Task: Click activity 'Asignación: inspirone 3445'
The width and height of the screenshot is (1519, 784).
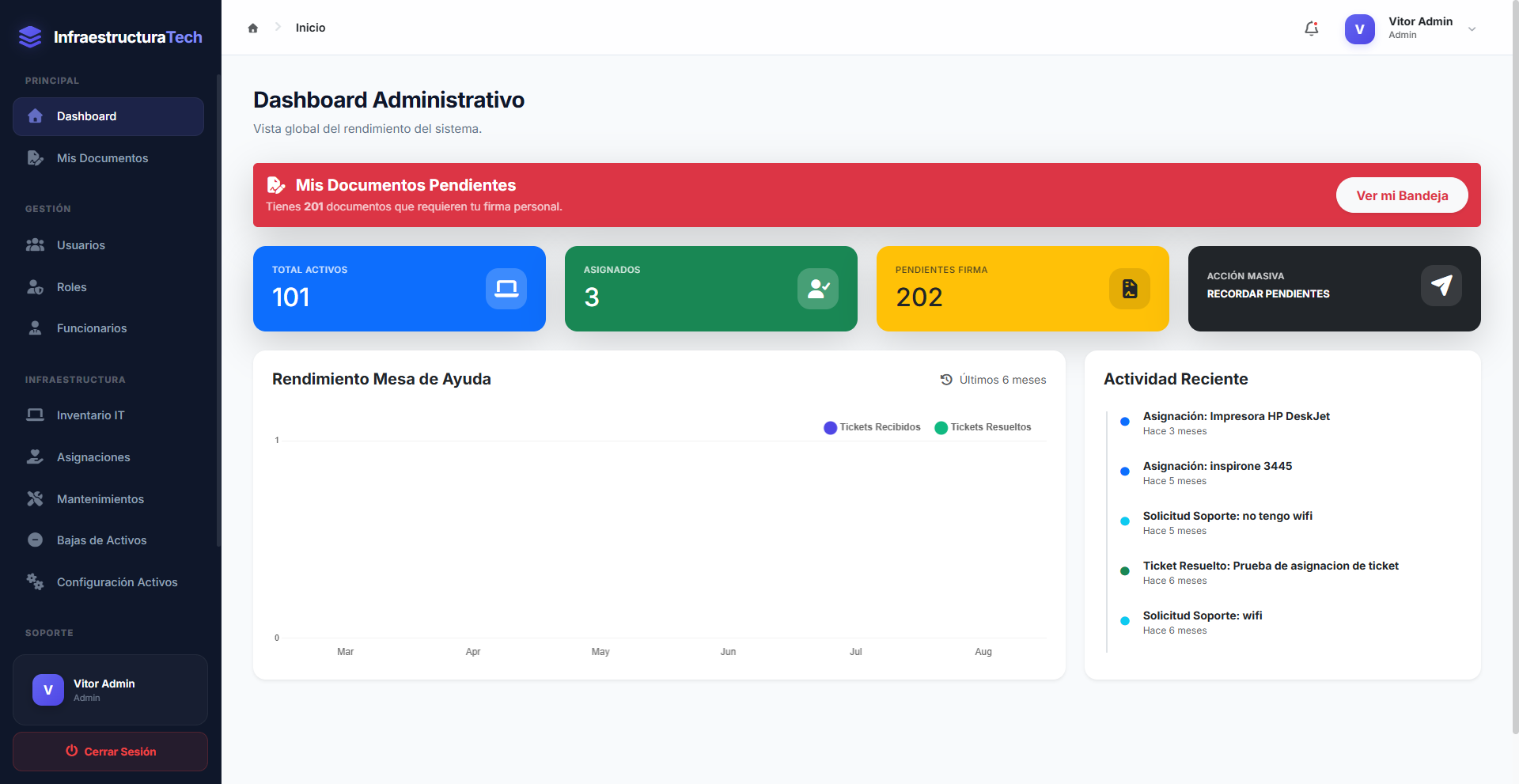Action: click(x=1218, y=466)
